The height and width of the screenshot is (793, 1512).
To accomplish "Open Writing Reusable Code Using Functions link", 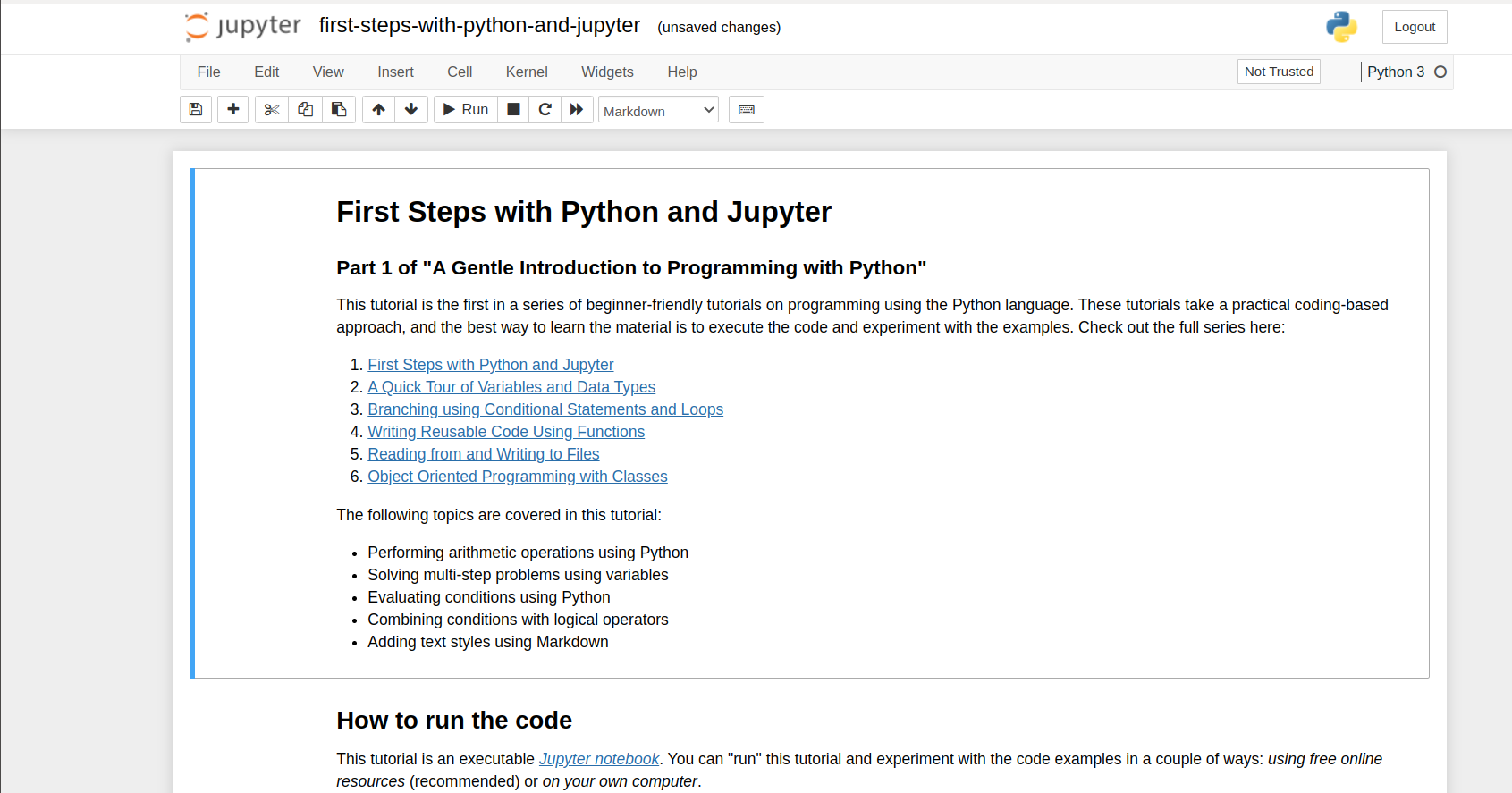I will coord(506,432).
